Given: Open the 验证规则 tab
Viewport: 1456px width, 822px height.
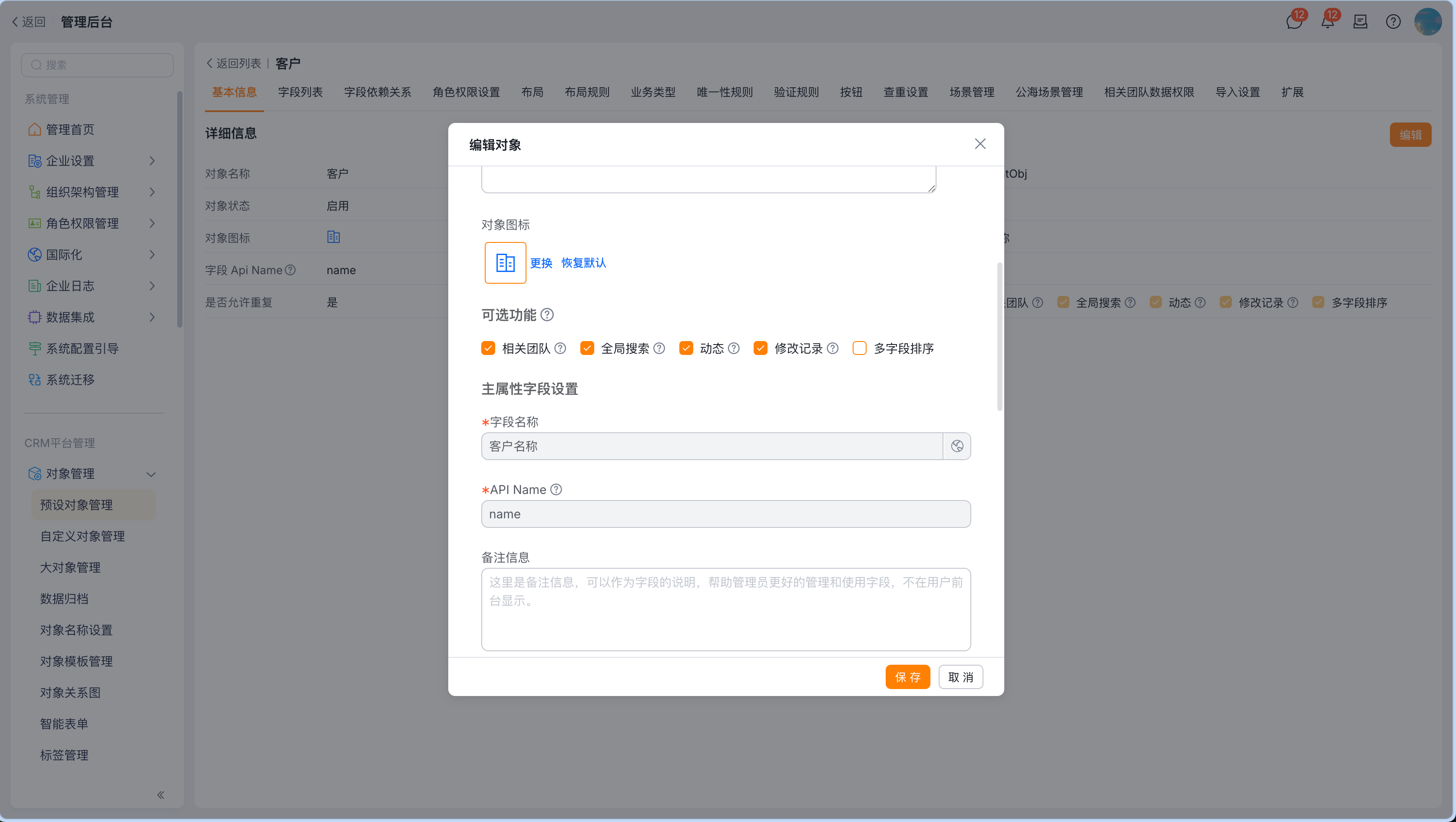Looking at the screenshot, I should click(x=796, y=92).
